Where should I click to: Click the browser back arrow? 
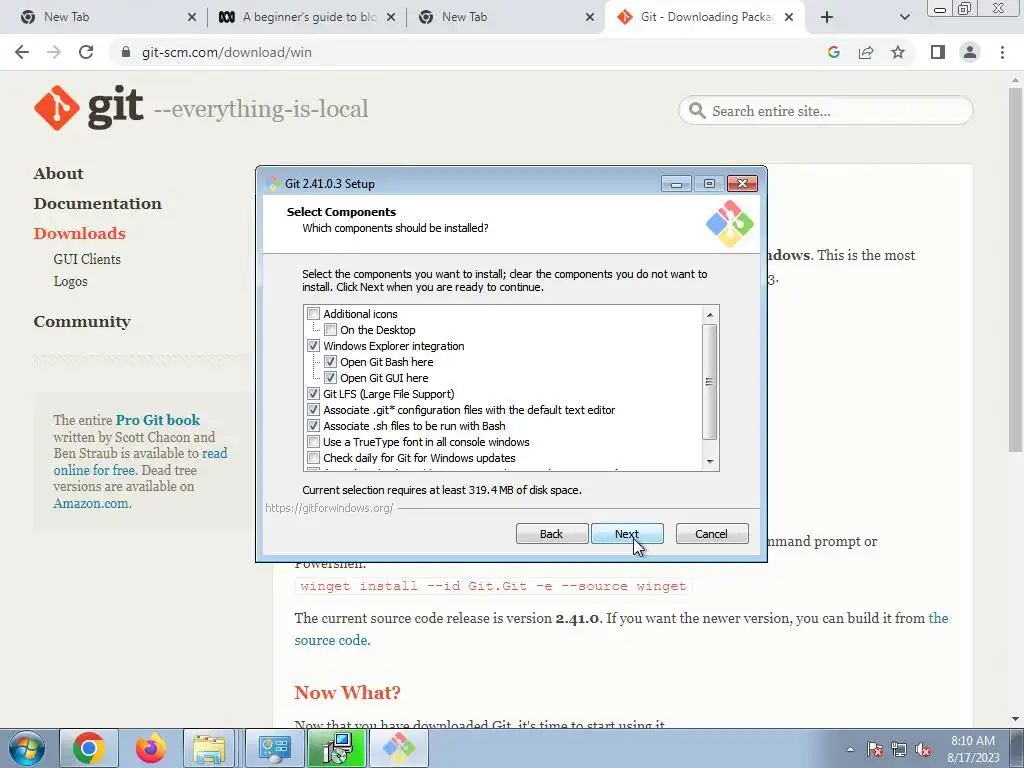(x=22, y=52)
